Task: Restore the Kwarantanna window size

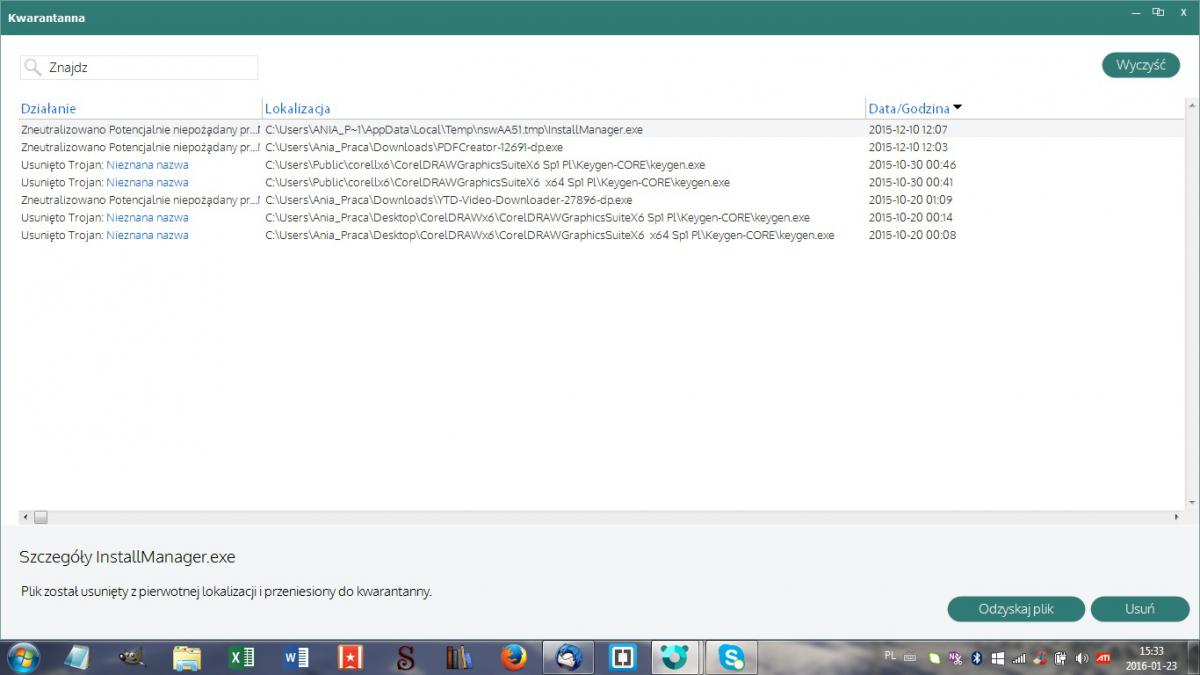Action: tap(1158, 12)
